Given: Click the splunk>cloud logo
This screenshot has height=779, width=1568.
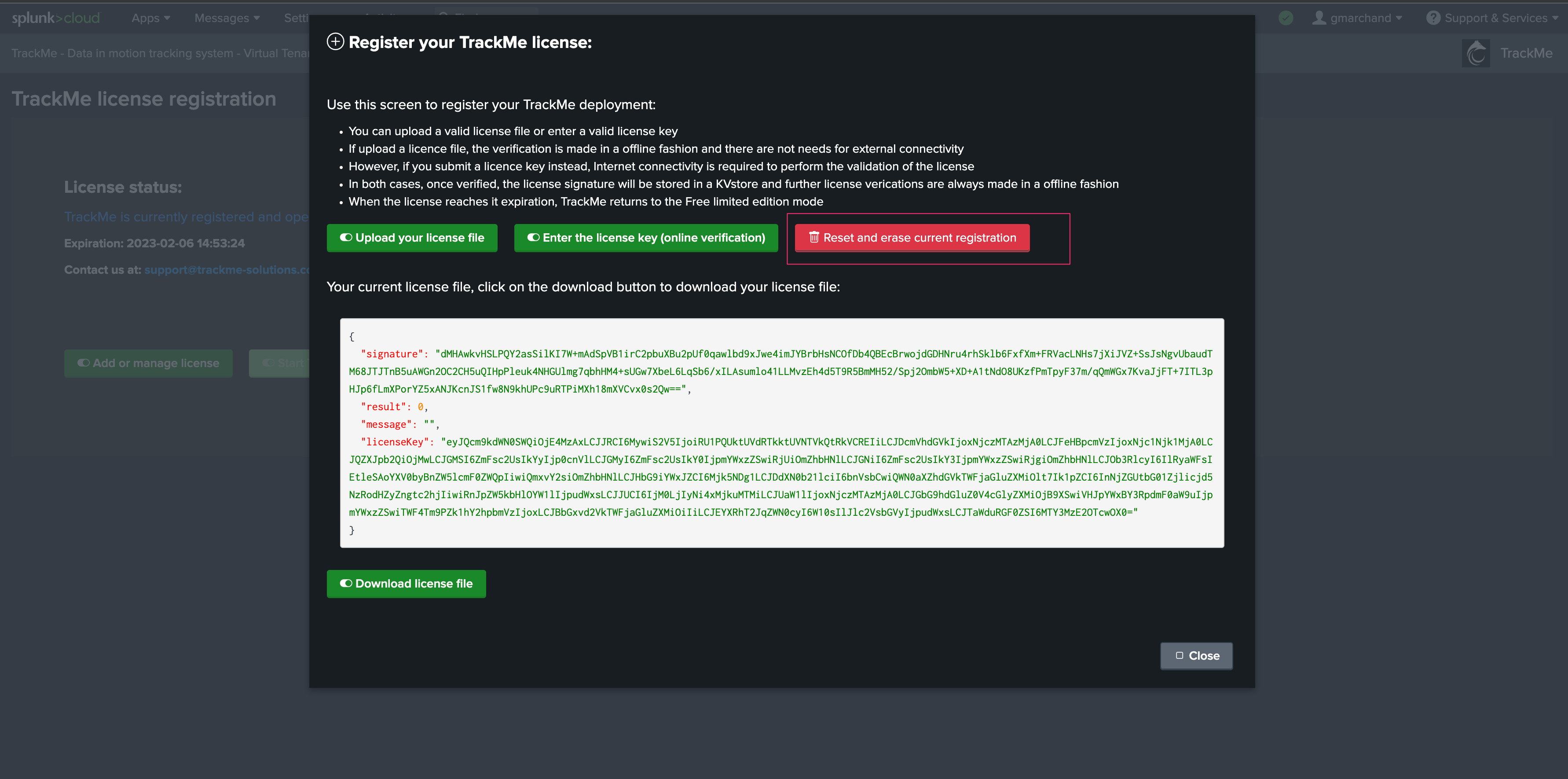Looking at the screenshot, I should click(x=56, y=18).
